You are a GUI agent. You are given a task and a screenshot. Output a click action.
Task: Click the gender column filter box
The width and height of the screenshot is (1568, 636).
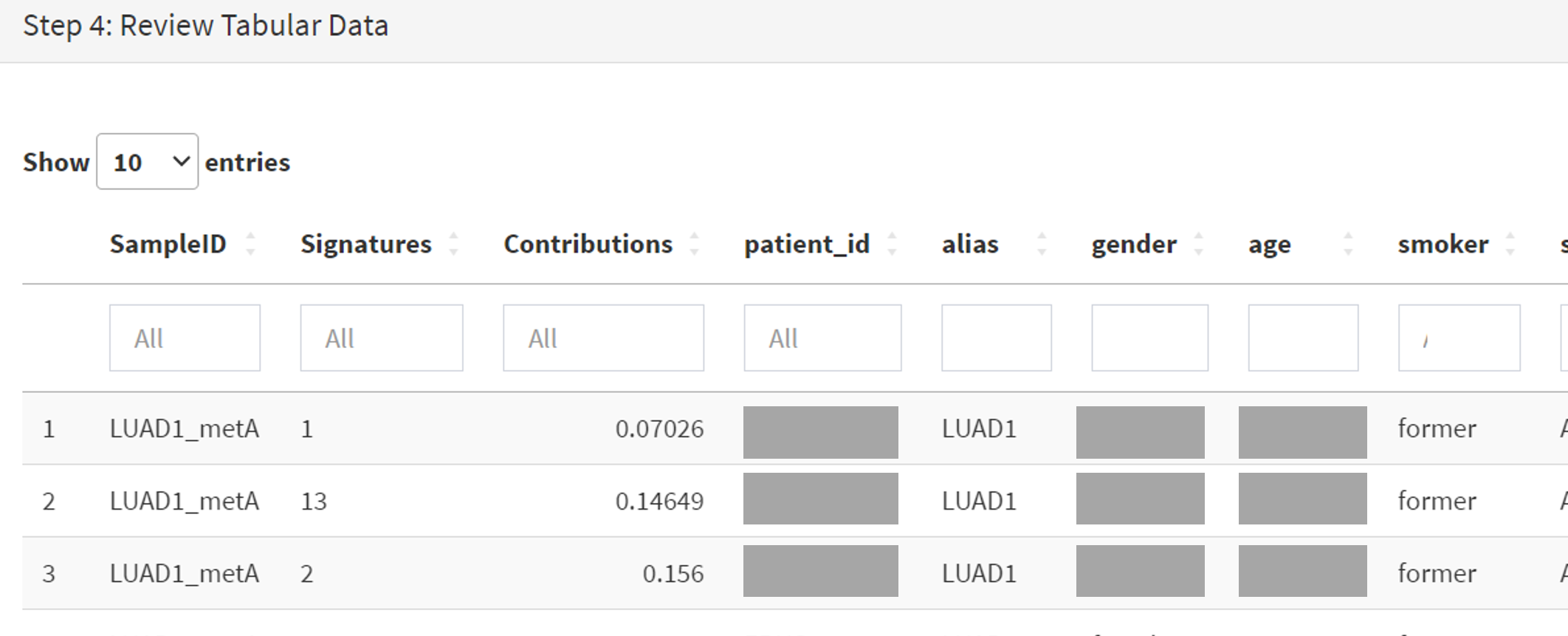click(x=1150, y=338)
